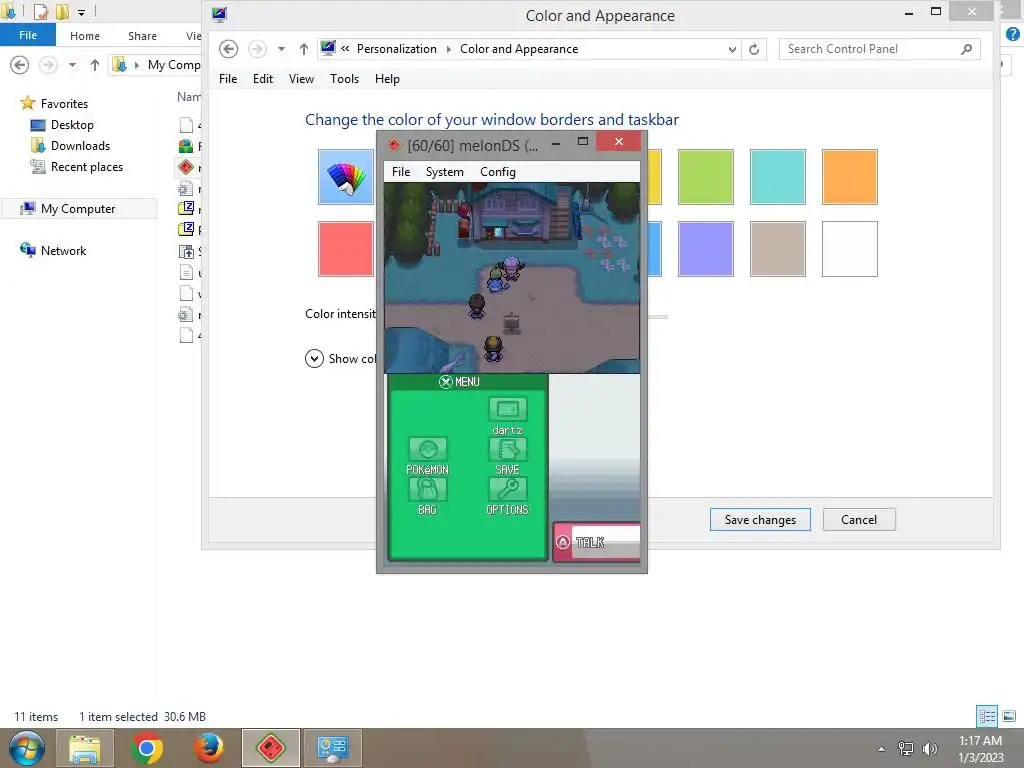Tap the dartz trainer card icon
The height and width of the screenshot is (768, 1024).
click(507, 409)
